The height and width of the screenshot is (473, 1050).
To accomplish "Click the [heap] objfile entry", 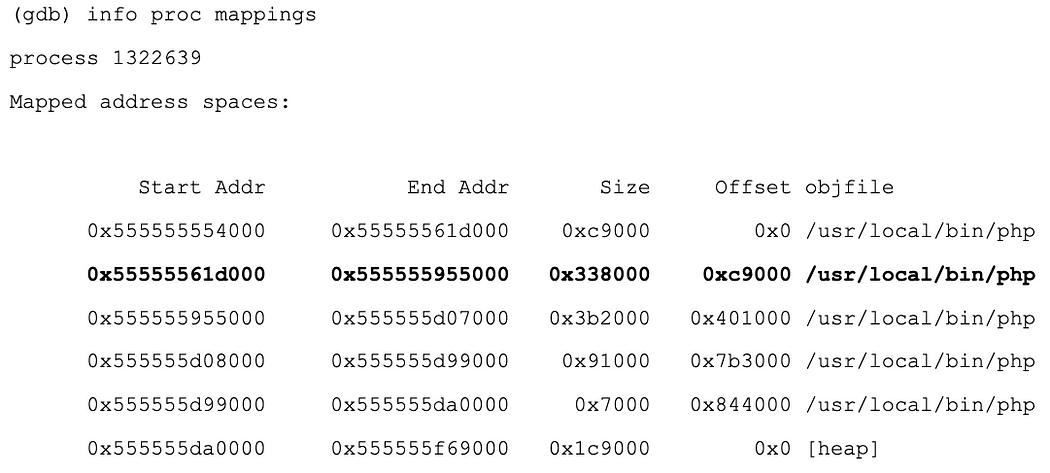I will pyautogui.click(x=843, y=449).
